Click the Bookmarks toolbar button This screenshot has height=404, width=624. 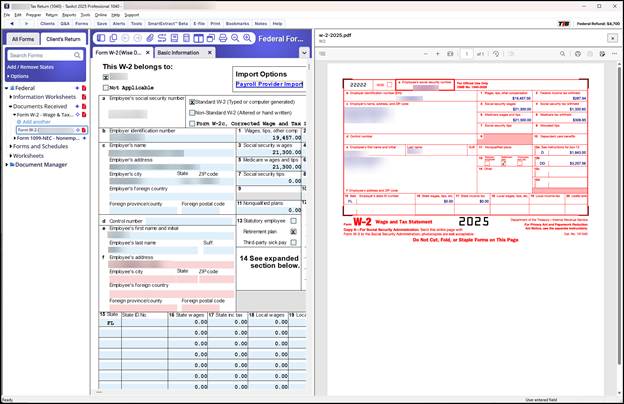click(237, 23)
